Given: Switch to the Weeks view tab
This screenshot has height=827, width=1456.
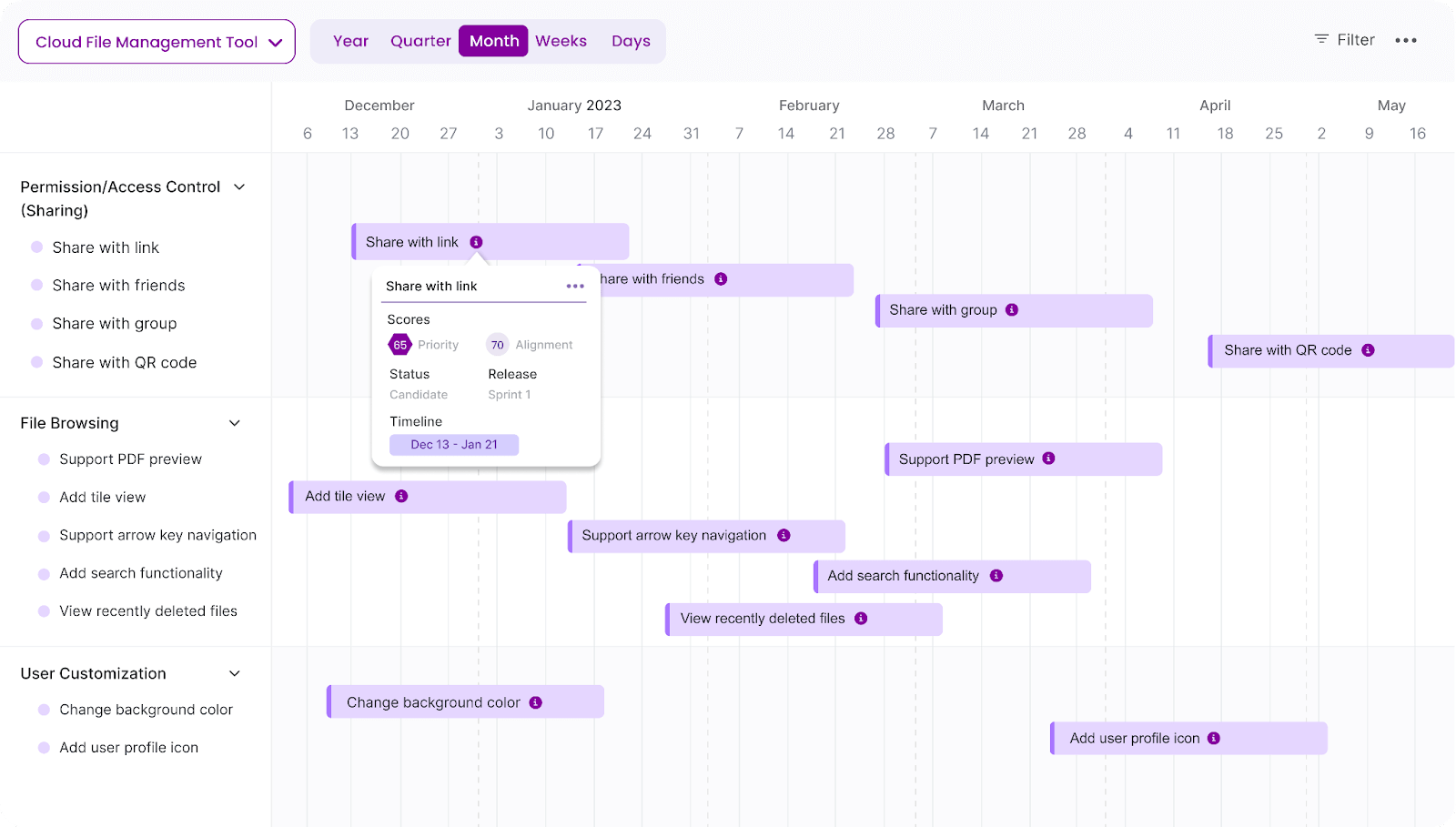Looking at the screenshot, I should pos(561,40).
